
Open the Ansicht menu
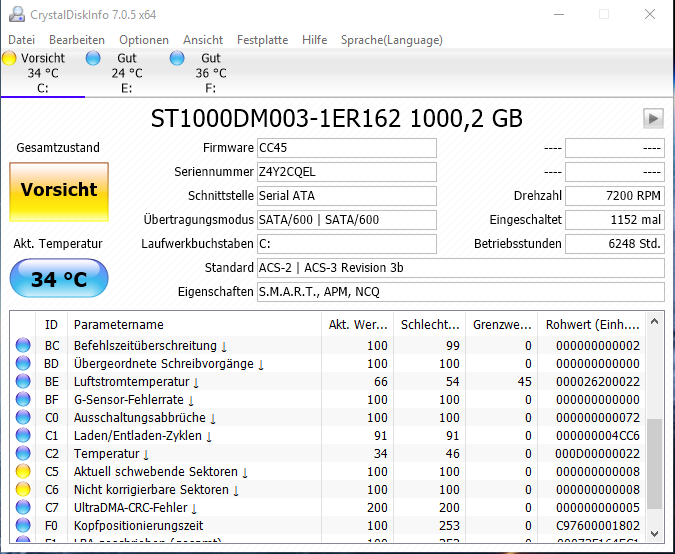click(203, 40)
